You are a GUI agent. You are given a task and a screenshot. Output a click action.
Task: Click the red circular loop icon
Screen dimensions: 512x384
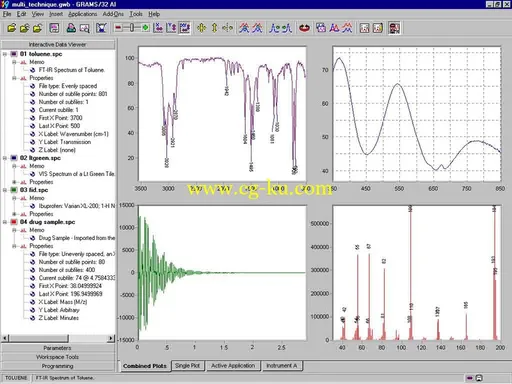(304, 28)
